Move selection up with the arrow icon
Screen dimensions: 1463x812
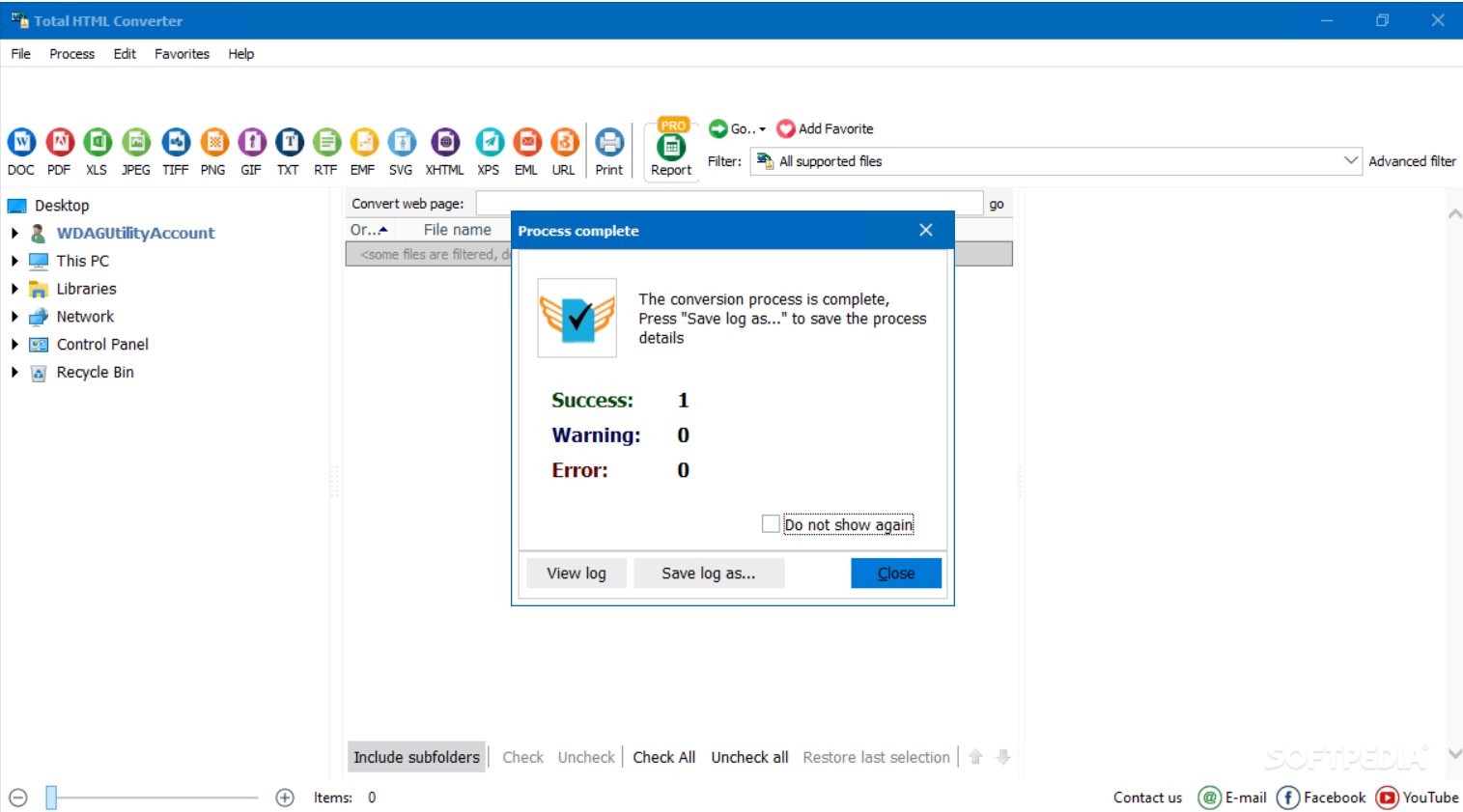tap(975, 757)
